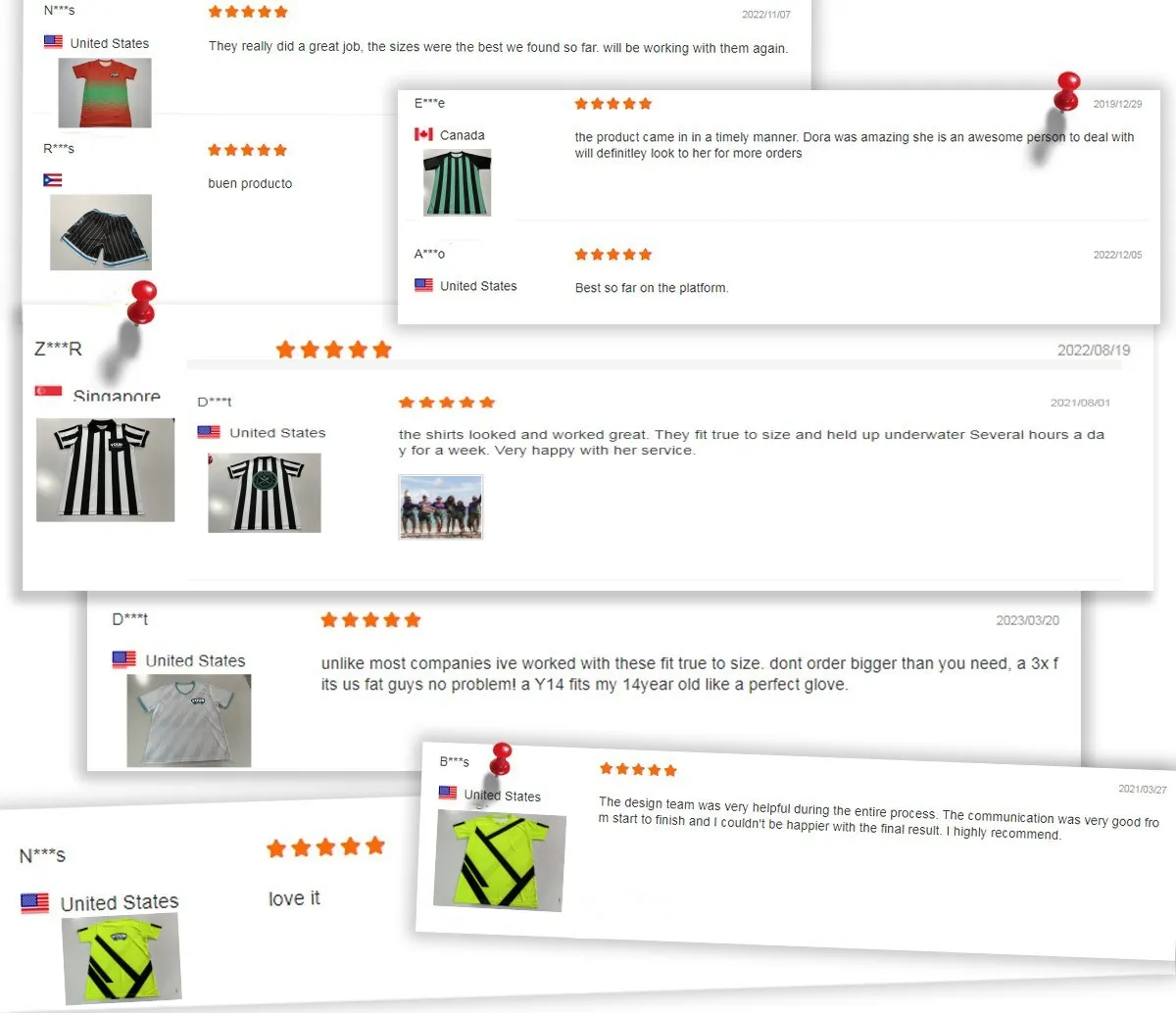Click the reviewer name E***e

click(429, 103)
